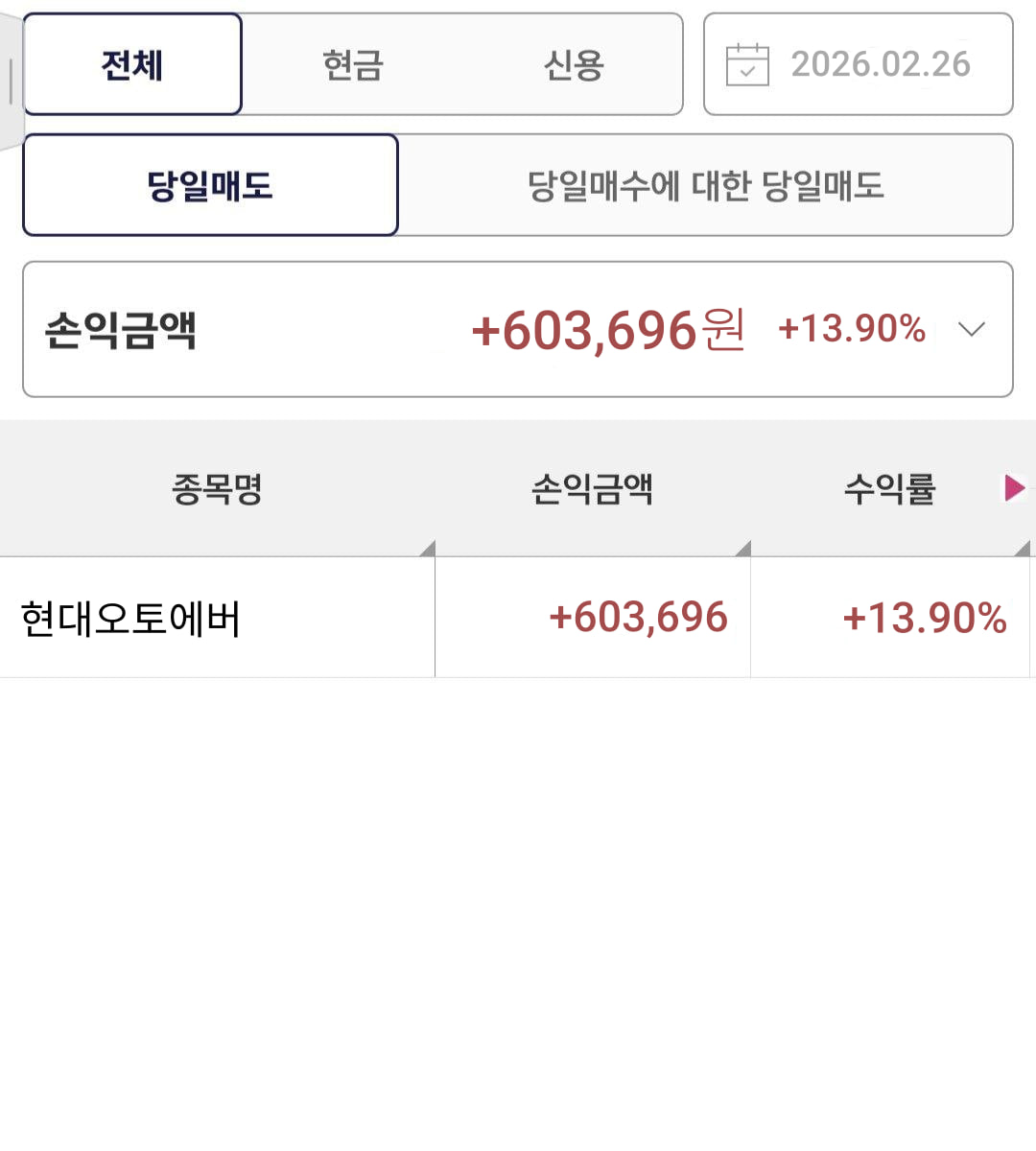Tap the +603,696원 summary total

608,330
